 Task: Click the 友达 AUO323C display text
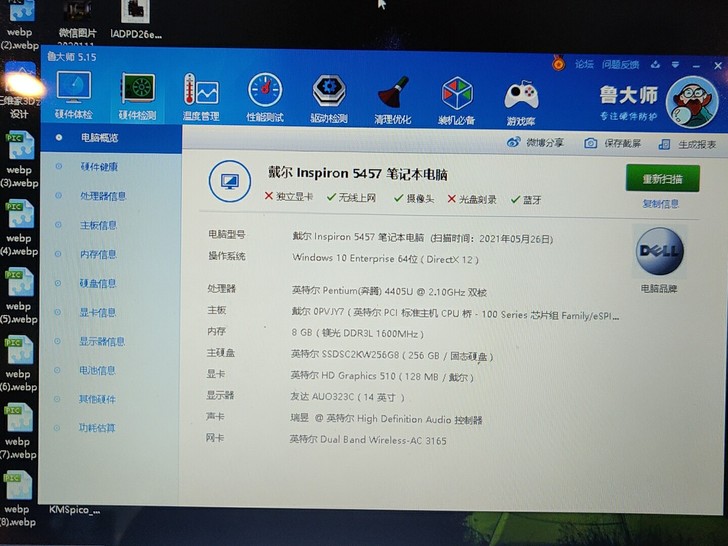pyautogui.click(x=347, y=397)
